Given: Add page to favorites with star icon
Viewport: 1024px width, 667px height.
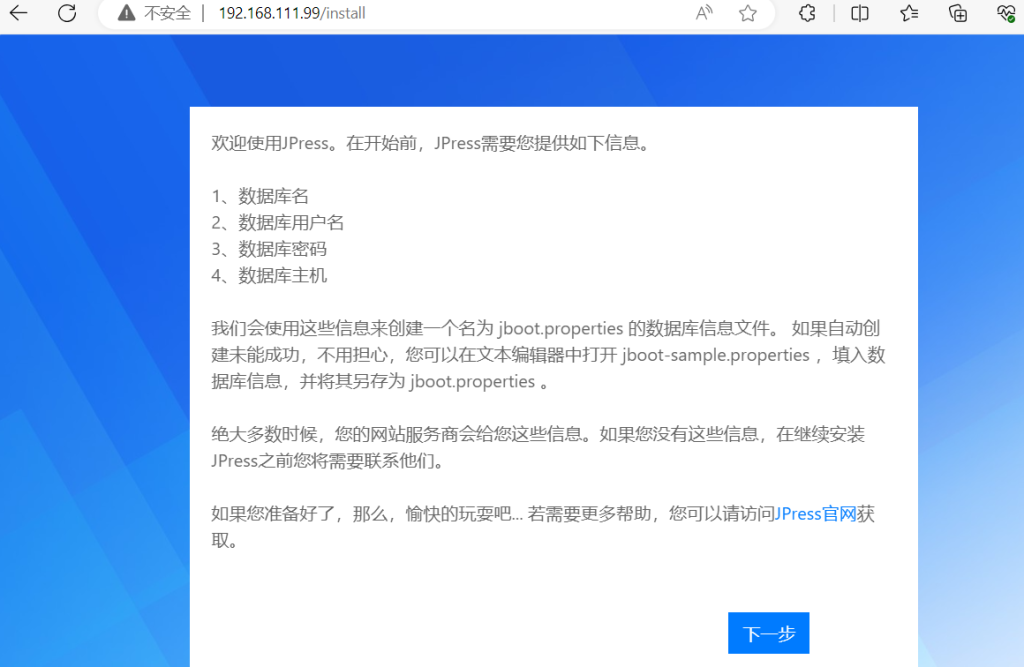Looking at the screenshot, I should 747,13.
